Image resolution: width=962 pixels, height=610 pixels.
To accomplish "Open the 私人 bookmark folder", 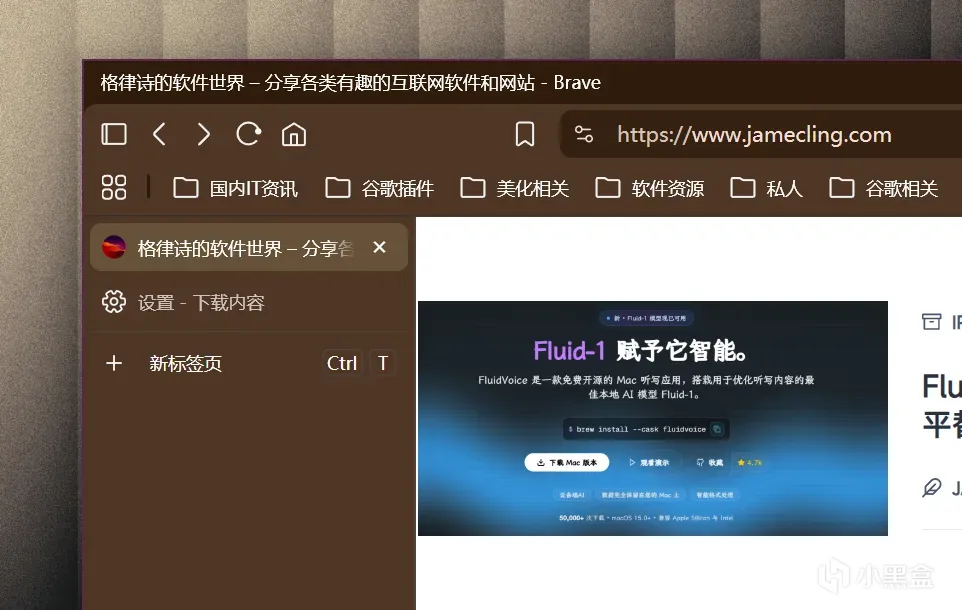I will pyautogui.click(x=766, y=188).
